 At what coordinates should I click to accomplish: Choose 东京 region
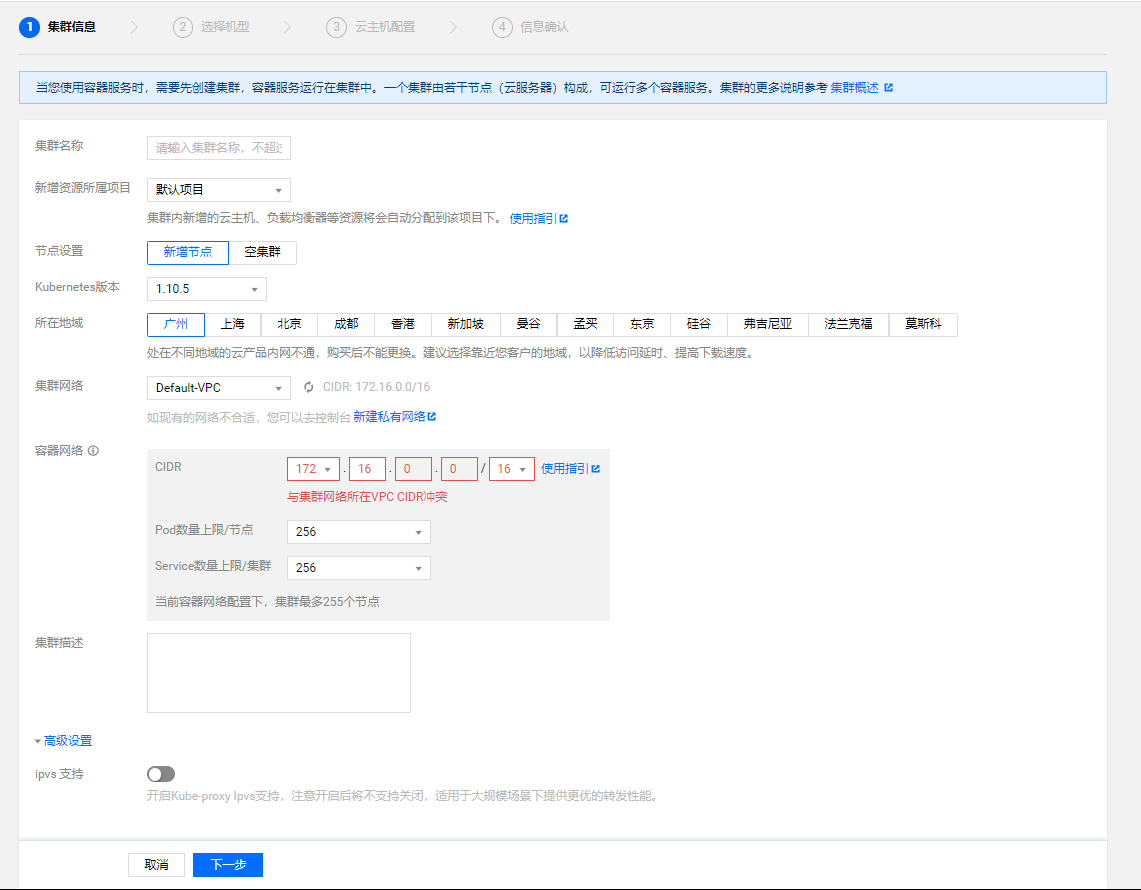(643, 324)
